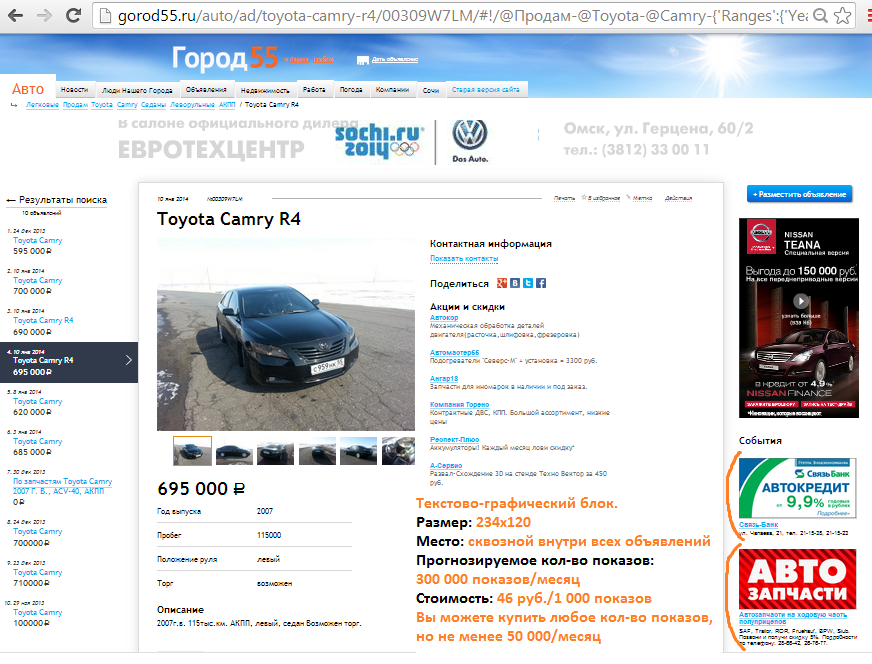Viewport: 872px width, 664px height.
Task: Share the ad on Facebook
Action: pos(541,283)
